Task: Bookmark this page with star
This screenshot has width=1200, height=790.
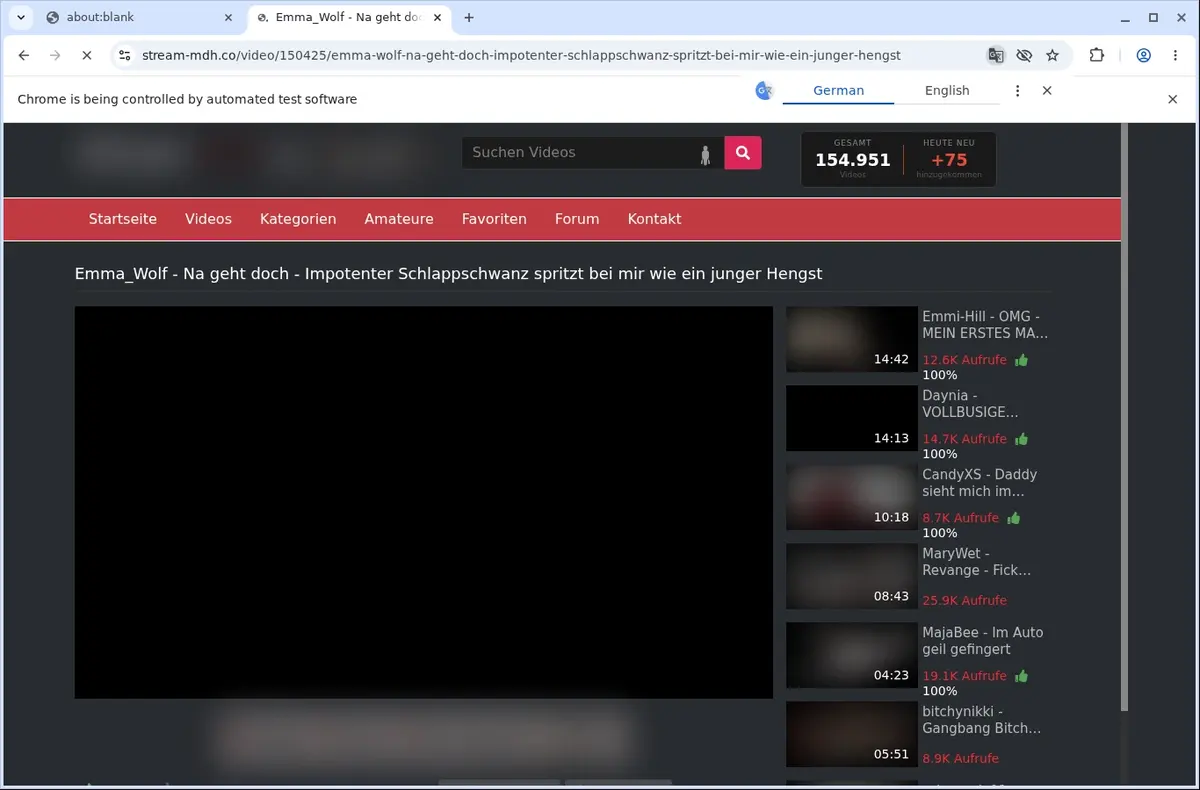Action: point(1052,56)
